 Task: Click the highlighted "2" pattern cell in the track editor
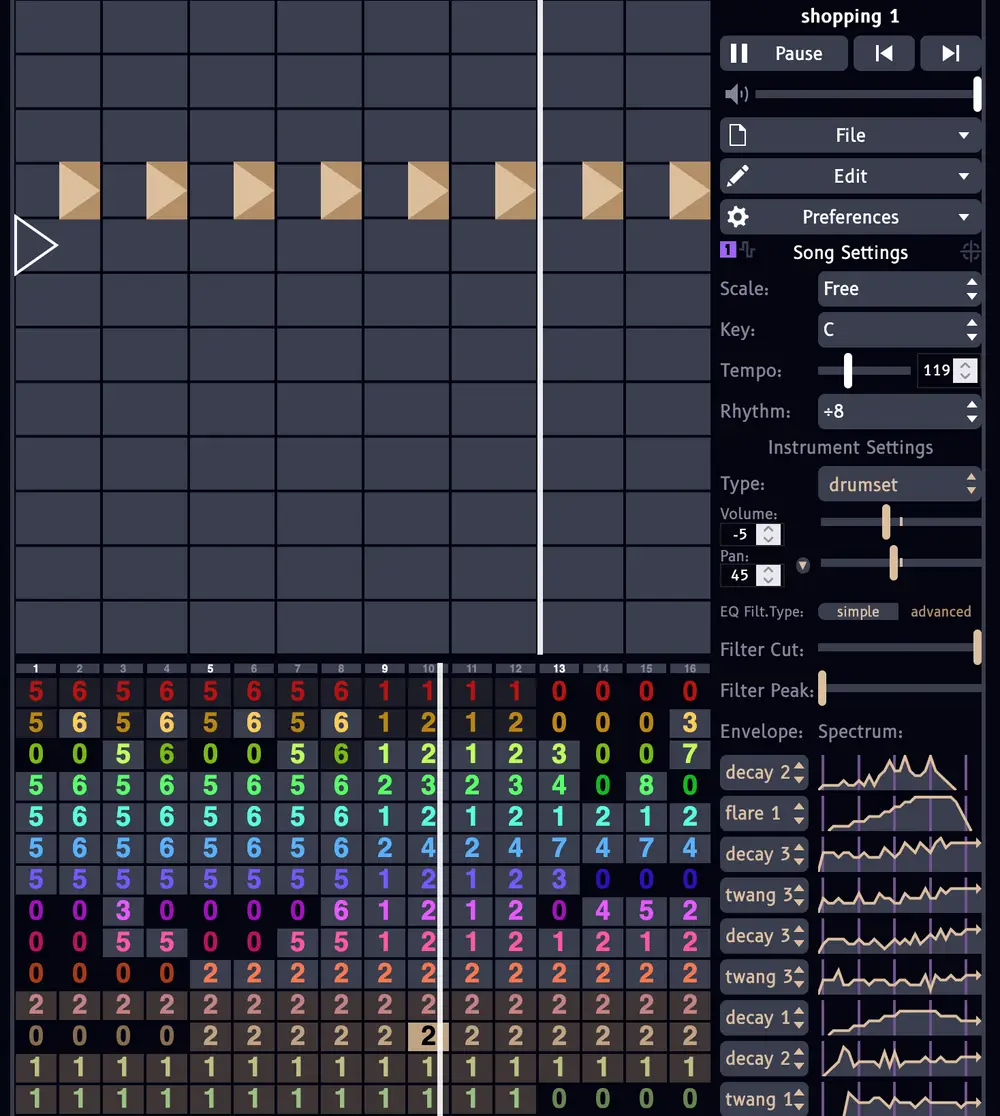(428, 1037)
